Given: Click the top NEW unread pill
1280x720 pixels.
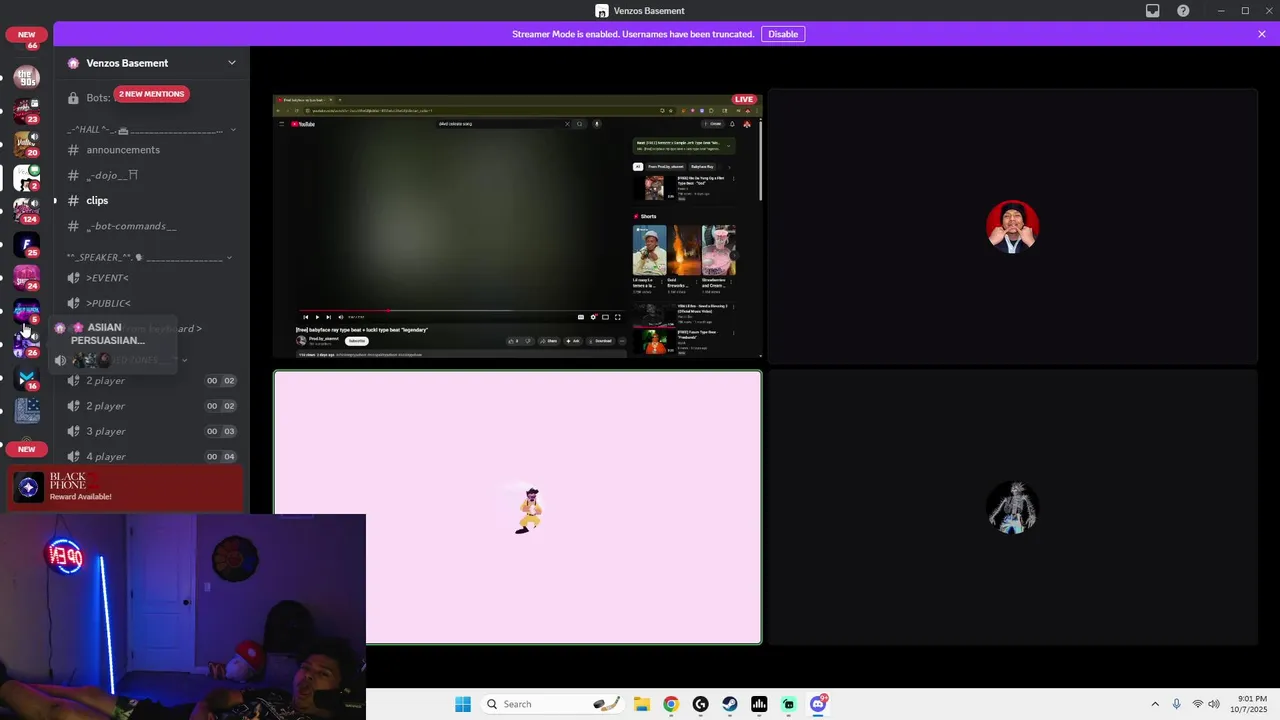Looking at the screenshot, I should [x=26, y=34].
